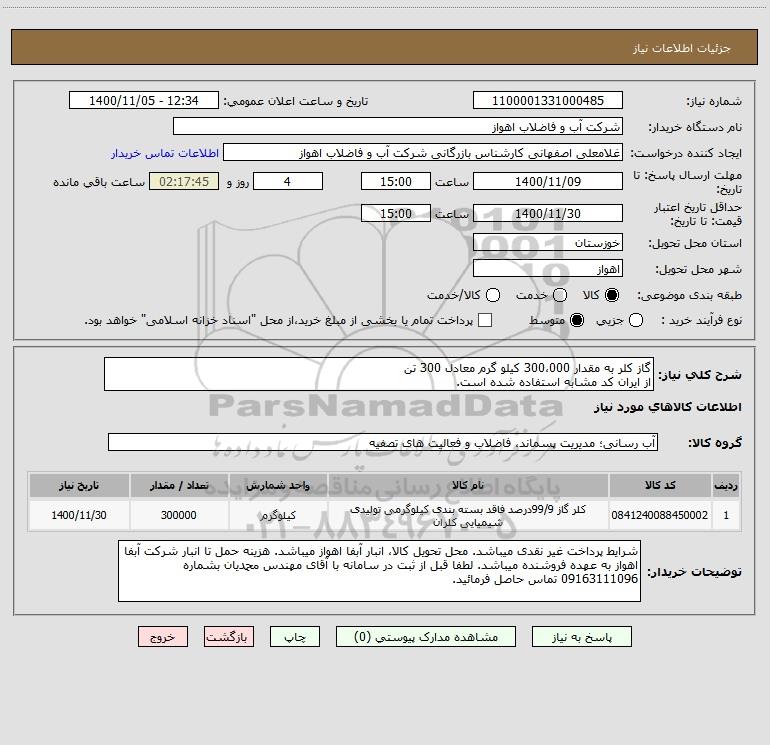
Task: Click the delivery city field اهواز
Action: pyautogui.click(x=548, y=269)
